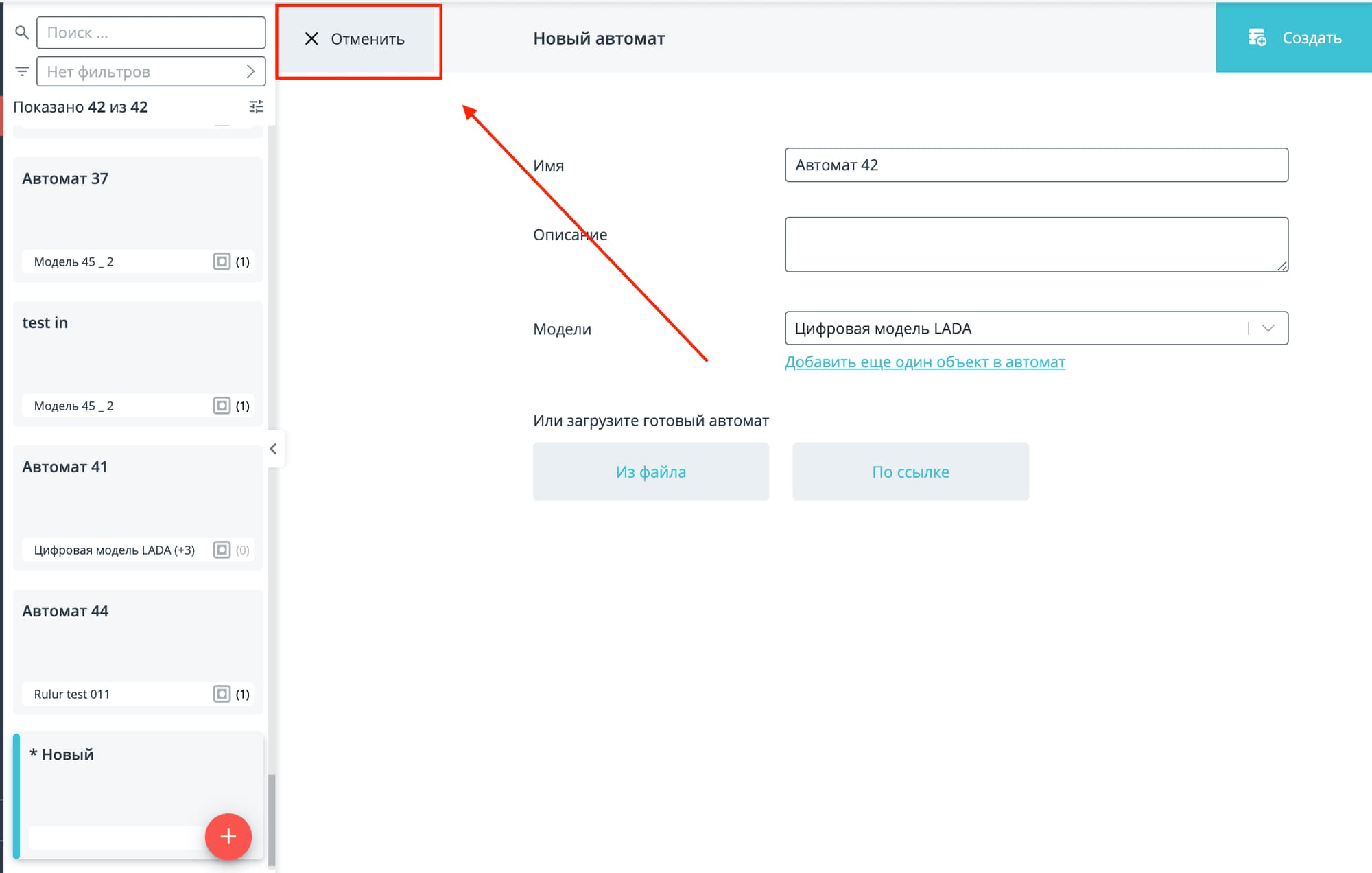
Task: Collapse the left sidebar panel
Action: point(273,449)
